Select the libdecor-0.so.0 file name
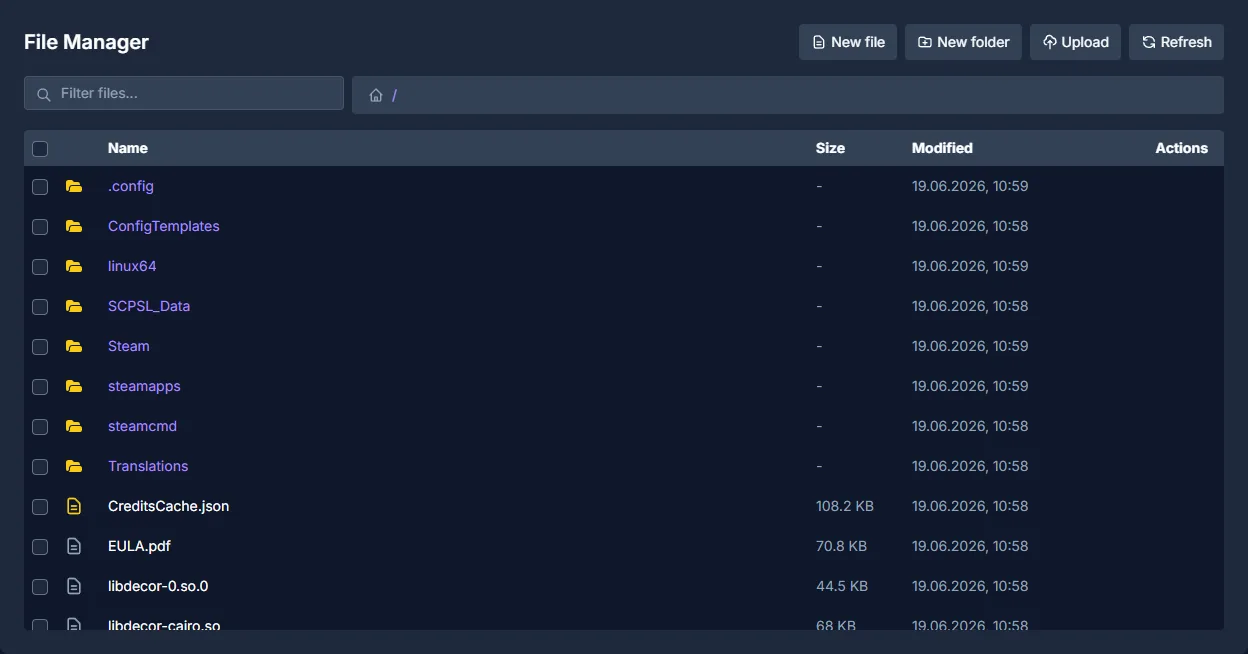Viewport: 1248px width, 654px height. click(x=158, y=586)
